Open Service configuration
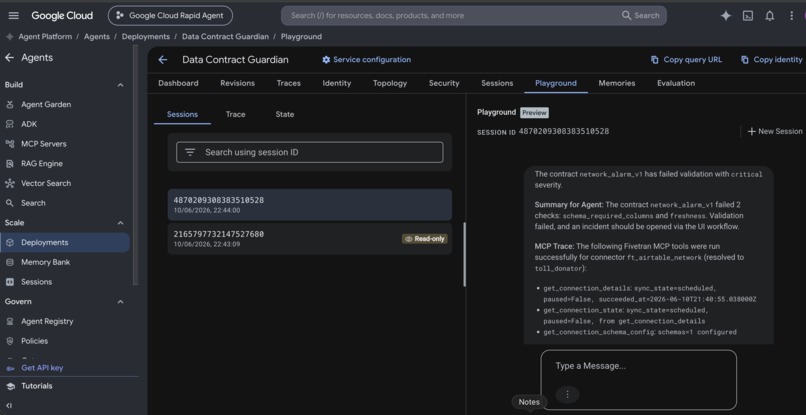The image size is (806, 415). coord(367,60)
